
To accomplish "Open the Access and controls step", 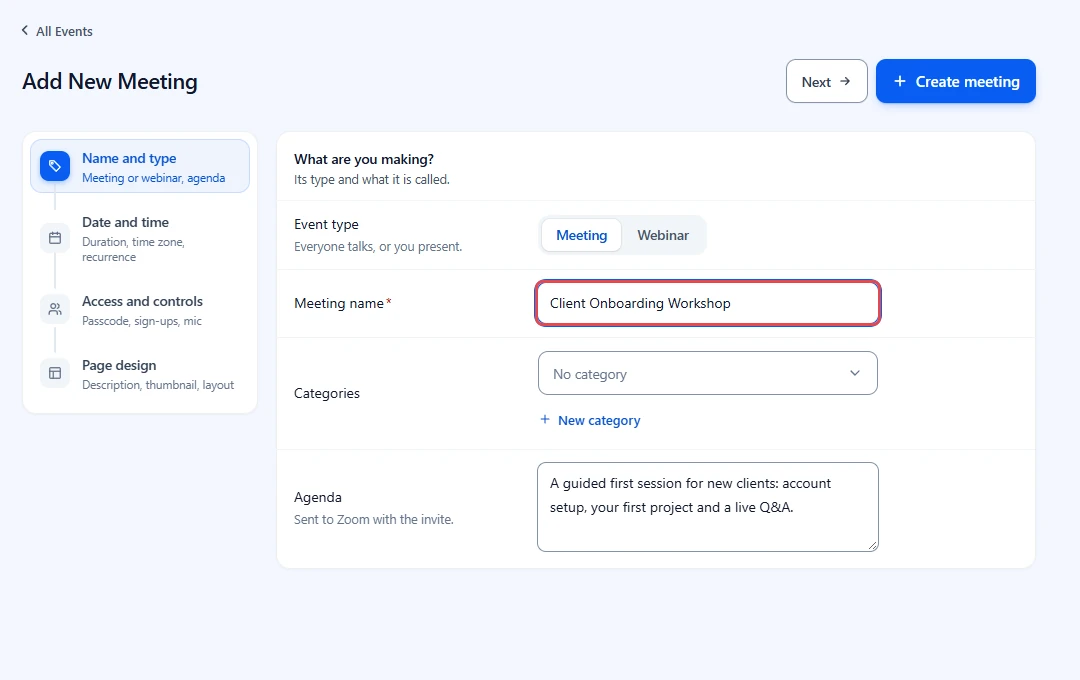I will tap(140, 310).
